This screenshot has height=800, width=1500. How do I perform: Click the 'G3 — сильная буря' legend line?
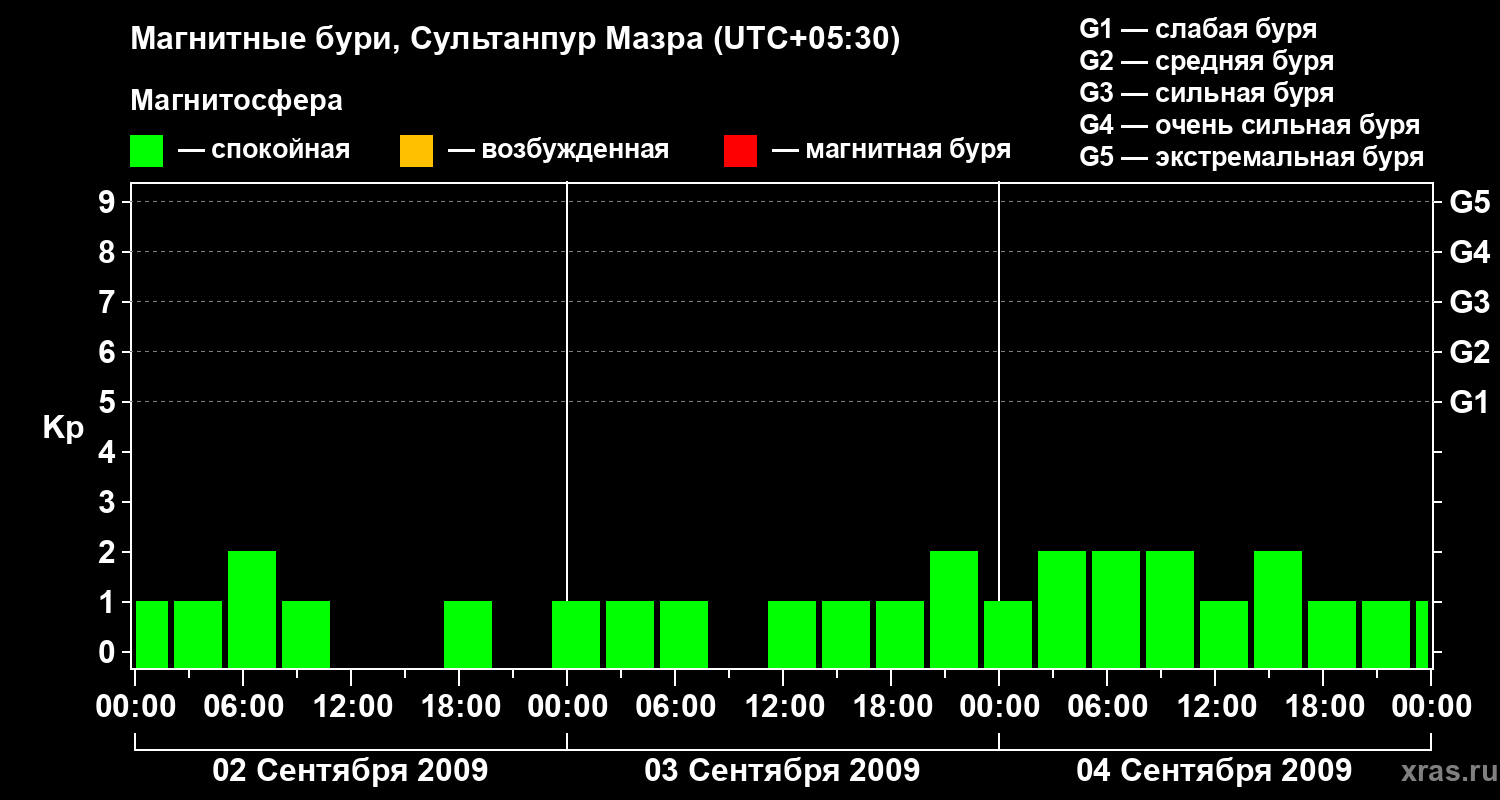point(1207,93)
